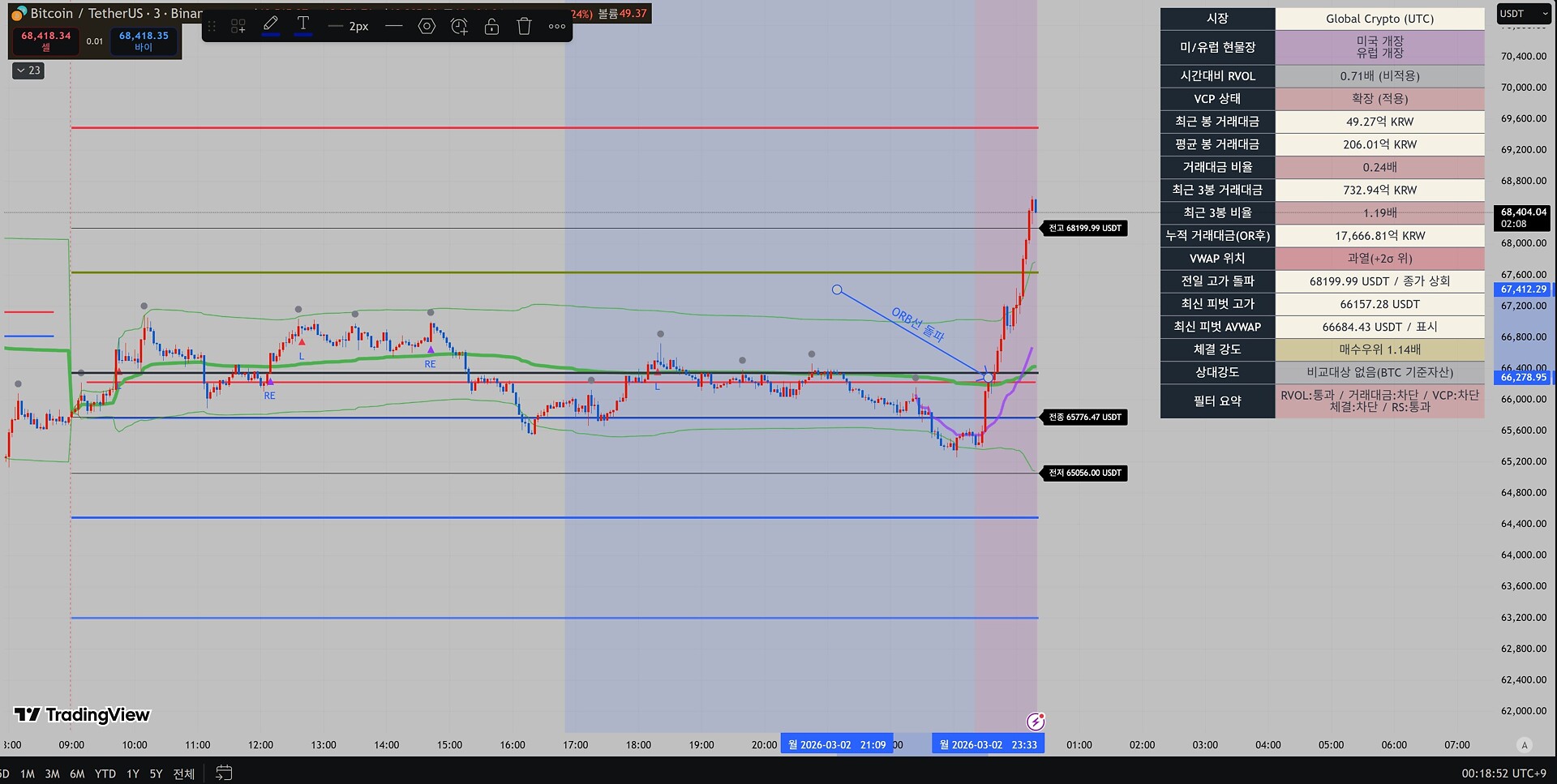Viewport: 1557px width, 784px height.
Task: Select the ORB선 돌파 arrow annotation text
Action: click(918, 324)
